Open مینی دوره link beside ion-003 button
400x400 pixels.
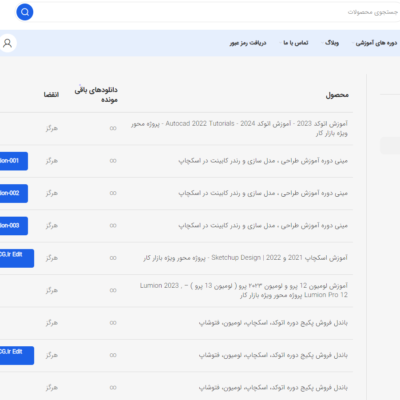point(263,226)
